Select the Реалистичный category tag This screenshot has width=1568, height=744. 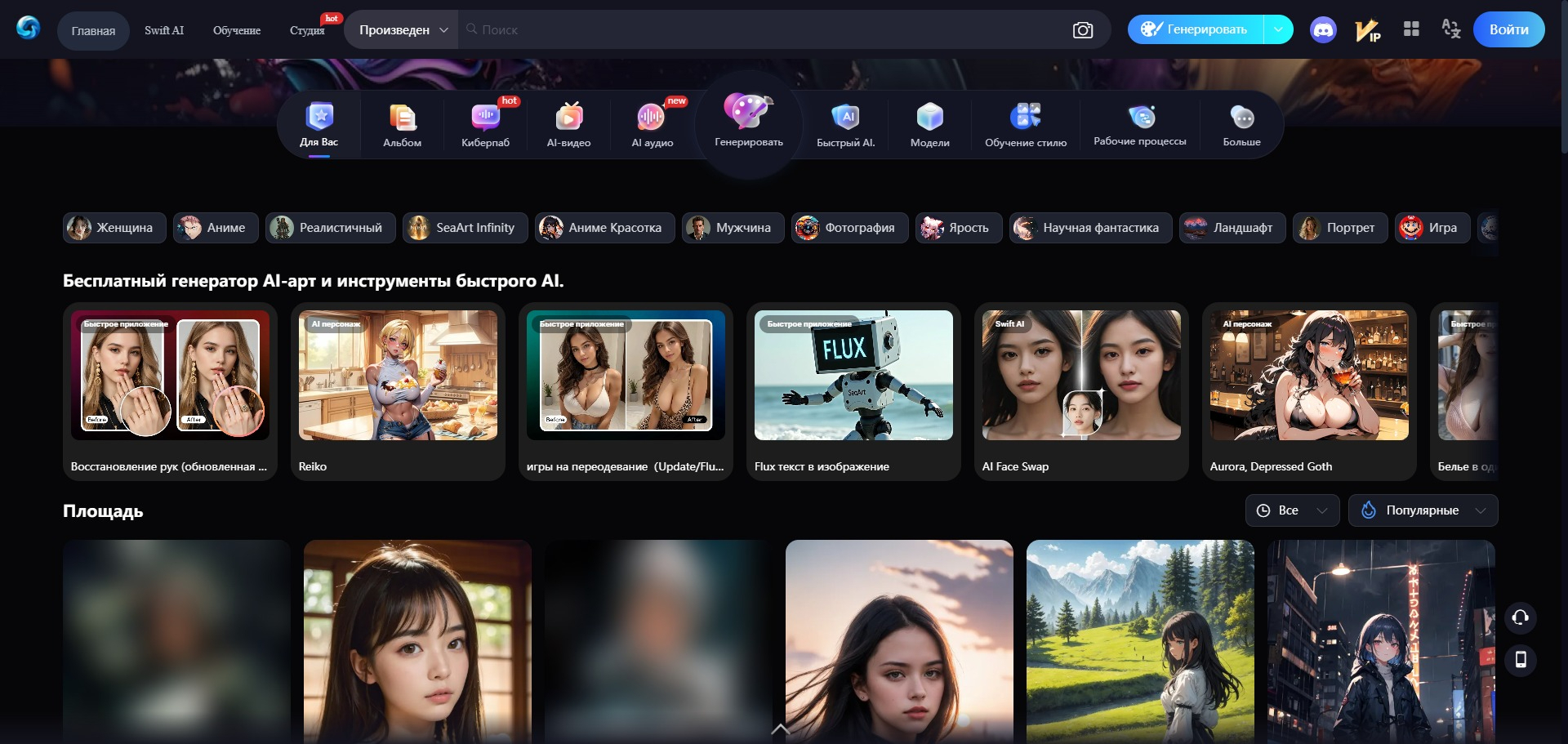pyautogui.click(x=330, y=228)
